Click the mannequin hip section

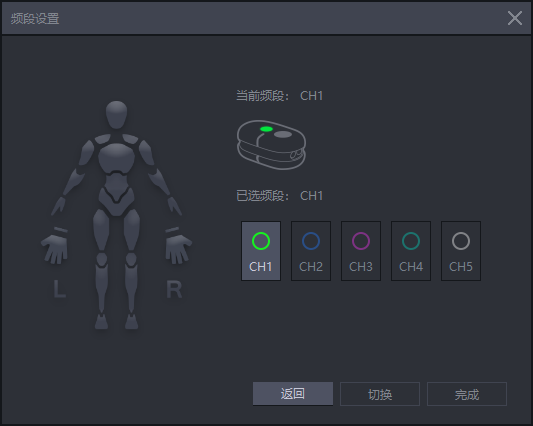[116, 201]
